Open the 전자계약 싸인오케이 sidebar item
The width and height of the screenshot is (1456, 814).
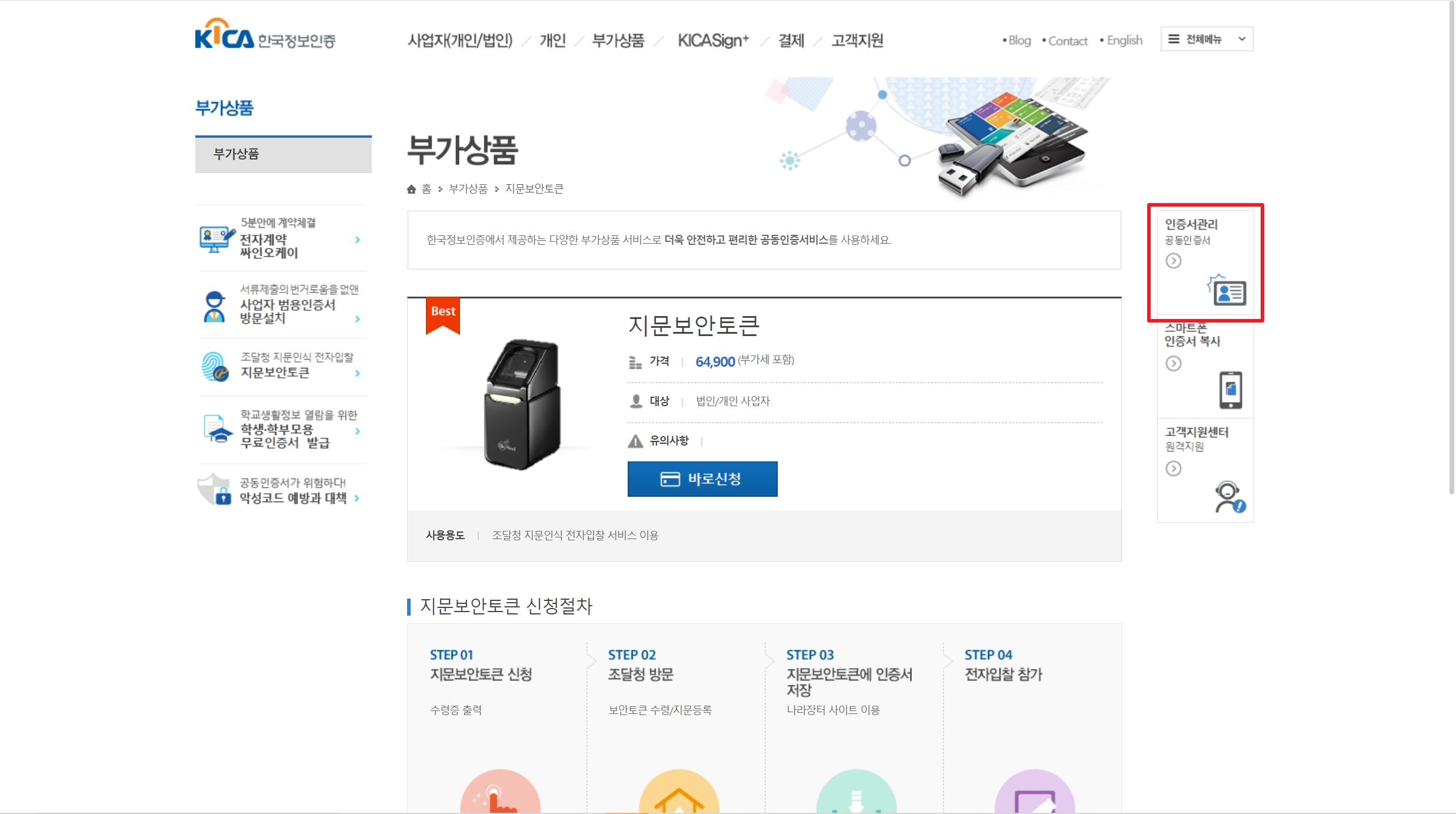282,238
